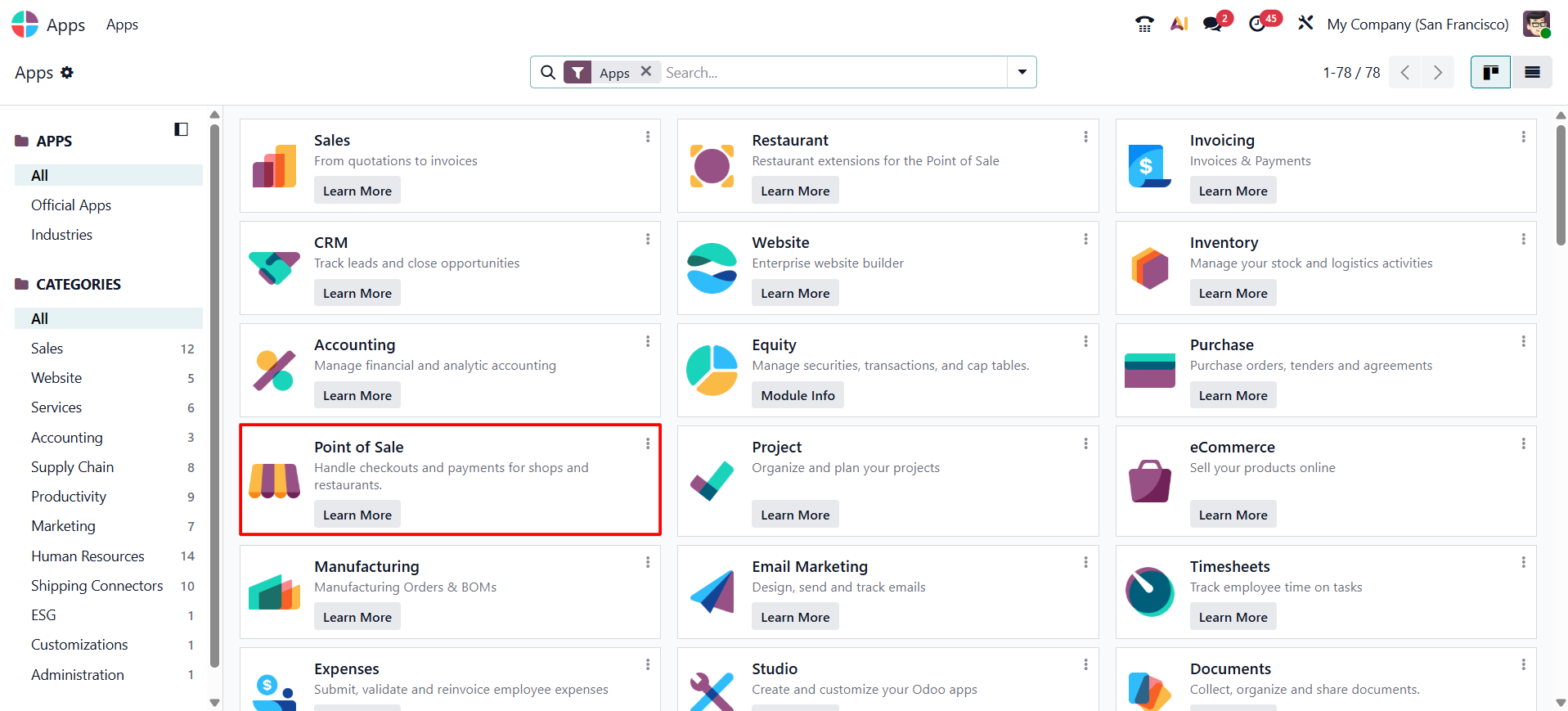Viewport: 1568px width, 711px height.
Task: Open the AI assistant icon
Action: pos(1179,25)
